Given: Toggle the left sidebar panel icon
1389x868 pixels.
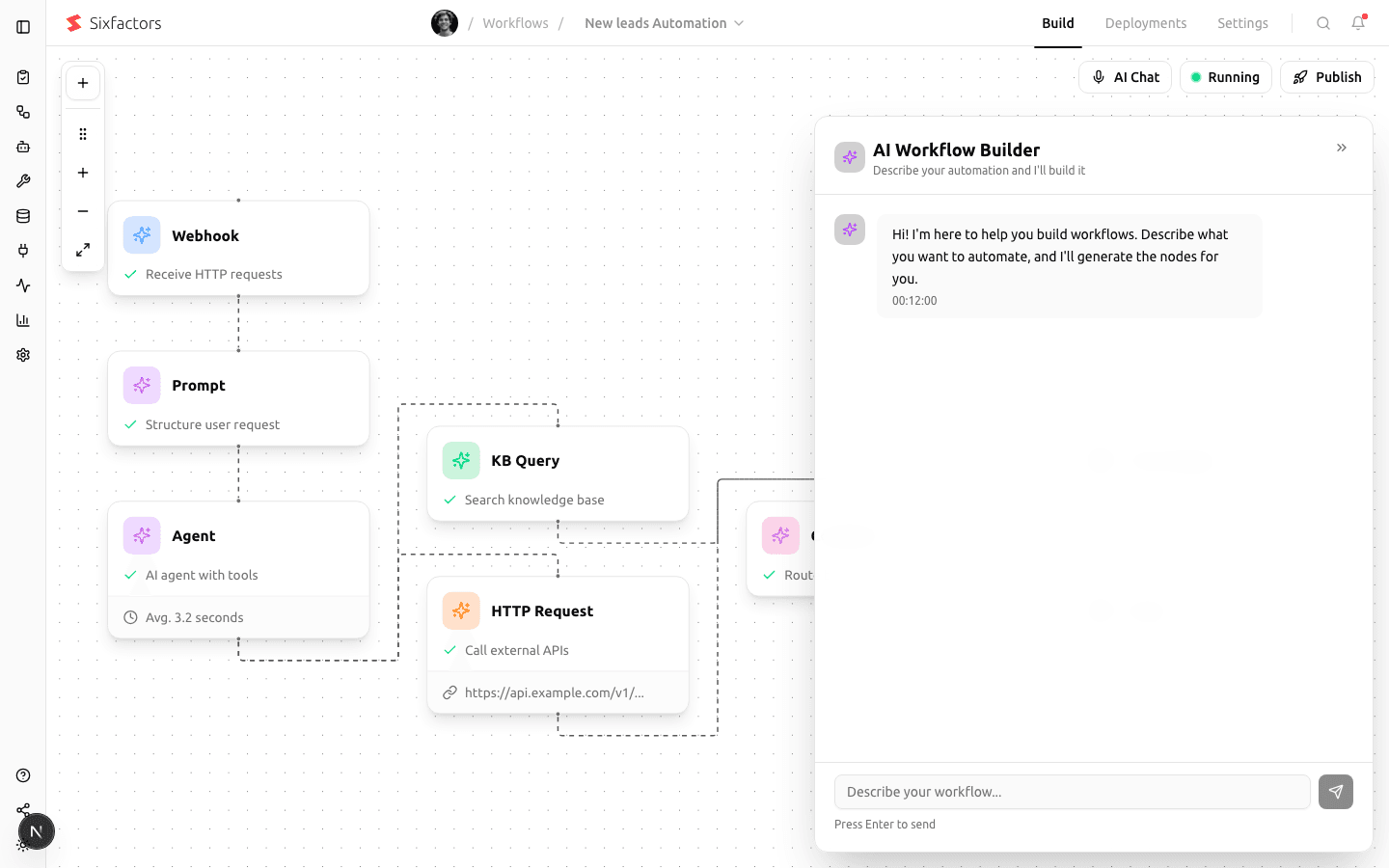Looking at the screenshot, I should (x=23, y=27).
